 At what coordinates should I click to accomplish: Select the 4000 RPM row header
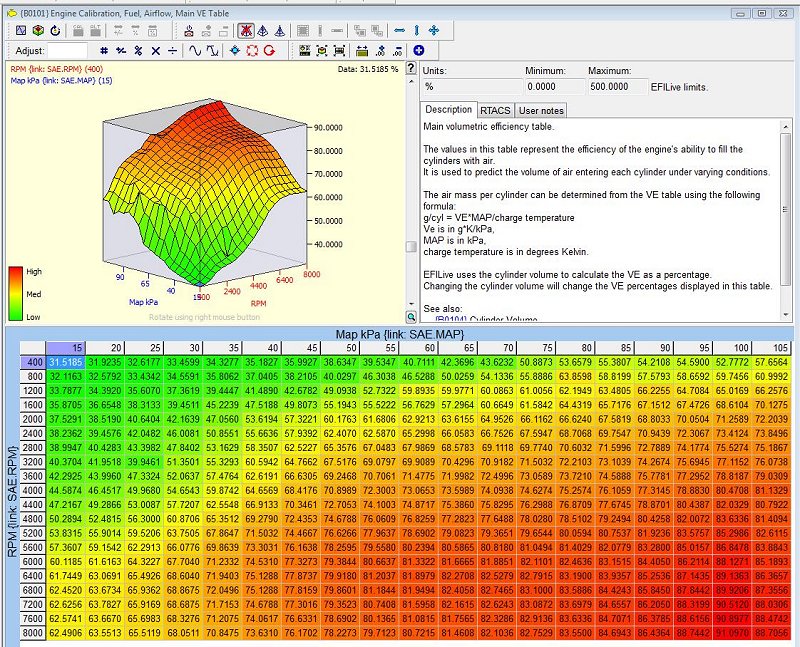(x=33, y=490)
